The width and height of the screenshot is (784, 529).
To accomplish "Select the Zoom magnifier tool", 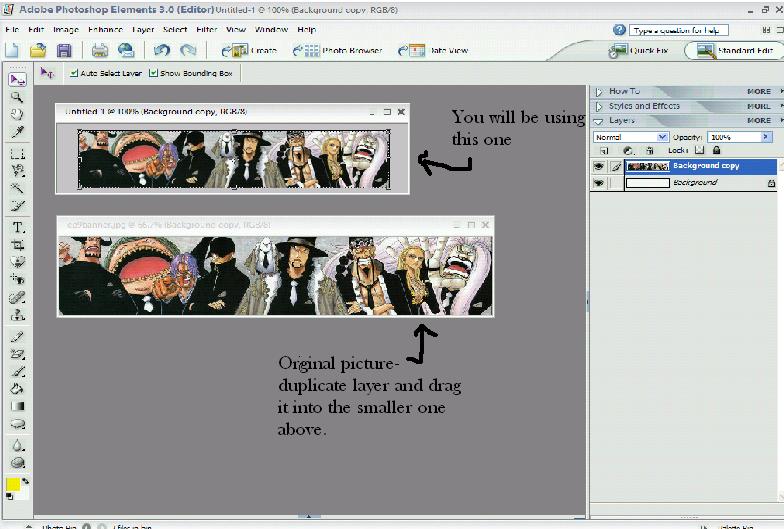I will coord(18,97).
